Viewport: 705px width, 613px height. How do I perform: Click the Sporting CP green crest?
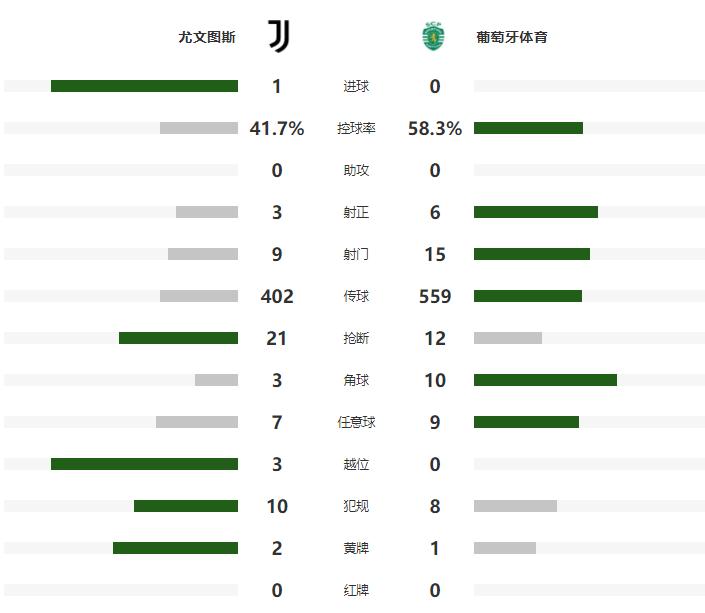coord(434,37)
